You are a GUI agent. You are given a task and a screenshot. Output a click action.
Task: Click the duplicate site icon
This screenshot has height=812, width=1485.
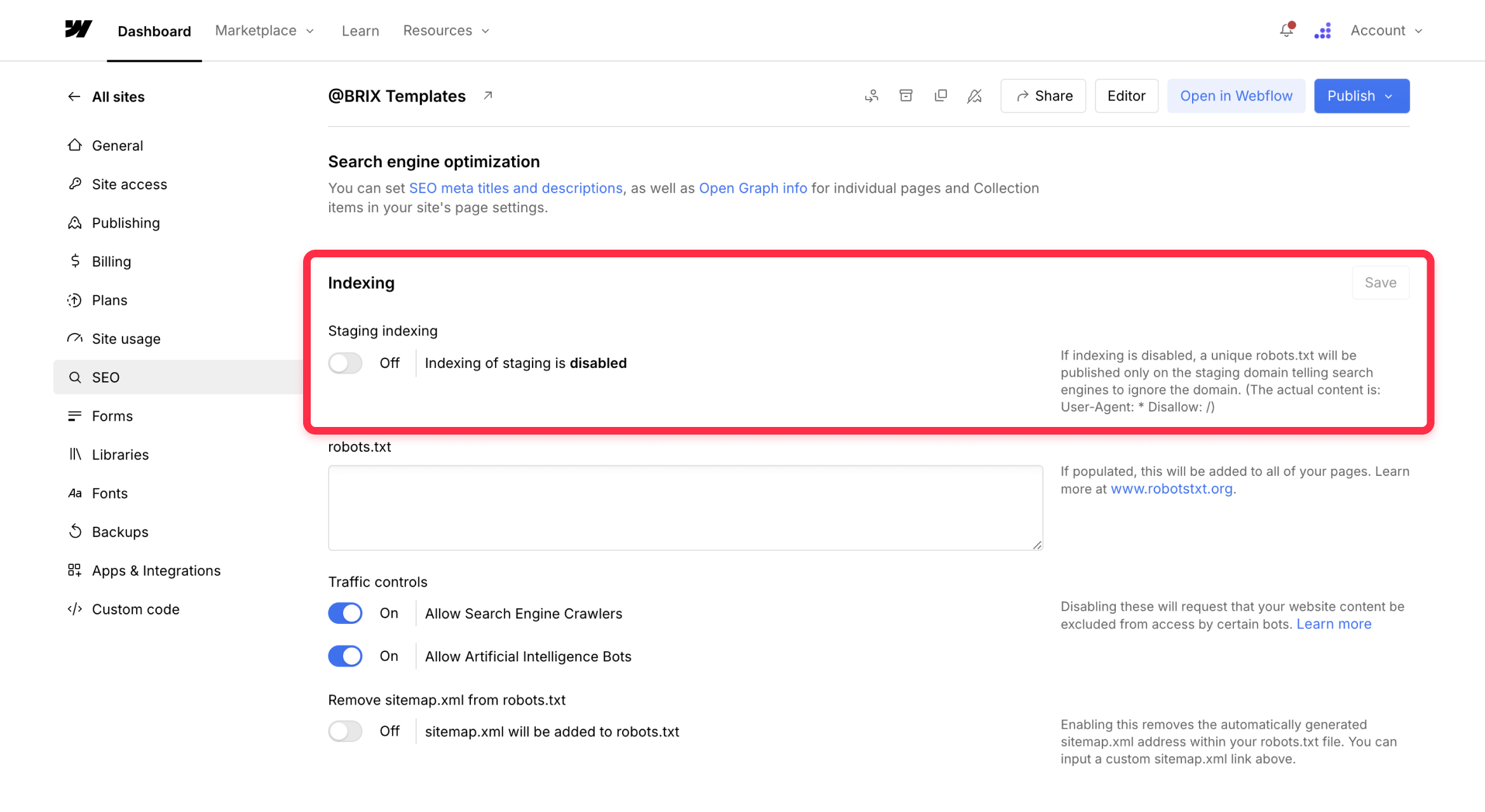coord(940,96)
